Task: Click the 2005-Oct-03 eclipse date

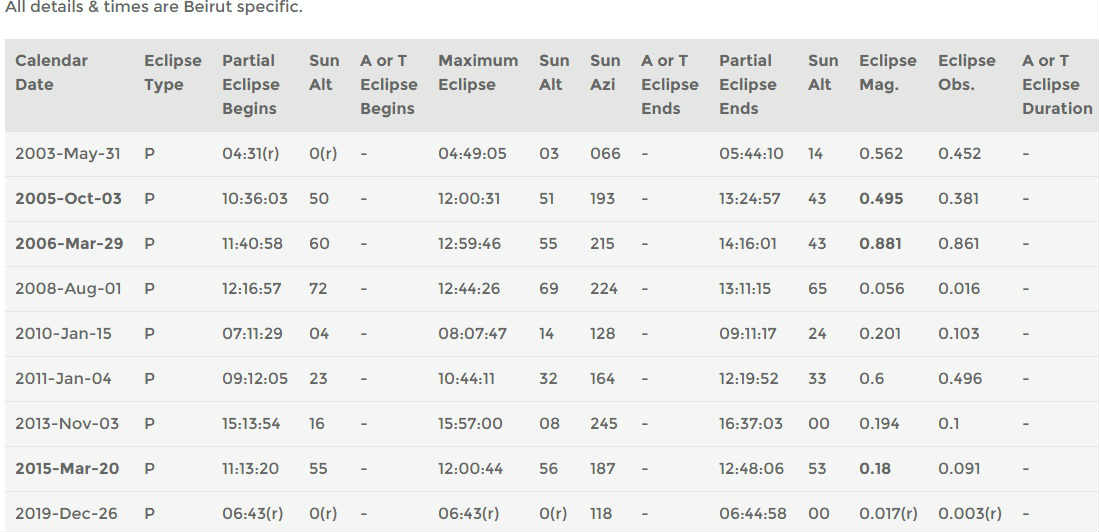Action: [68, 198]
